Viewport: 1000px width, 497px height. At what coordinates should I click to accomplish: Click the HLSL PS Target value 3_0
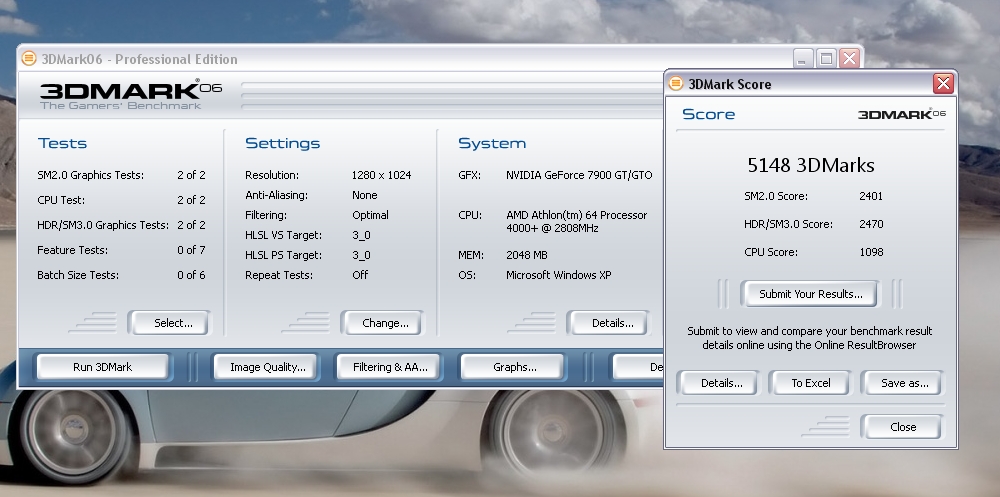(361, 255)
